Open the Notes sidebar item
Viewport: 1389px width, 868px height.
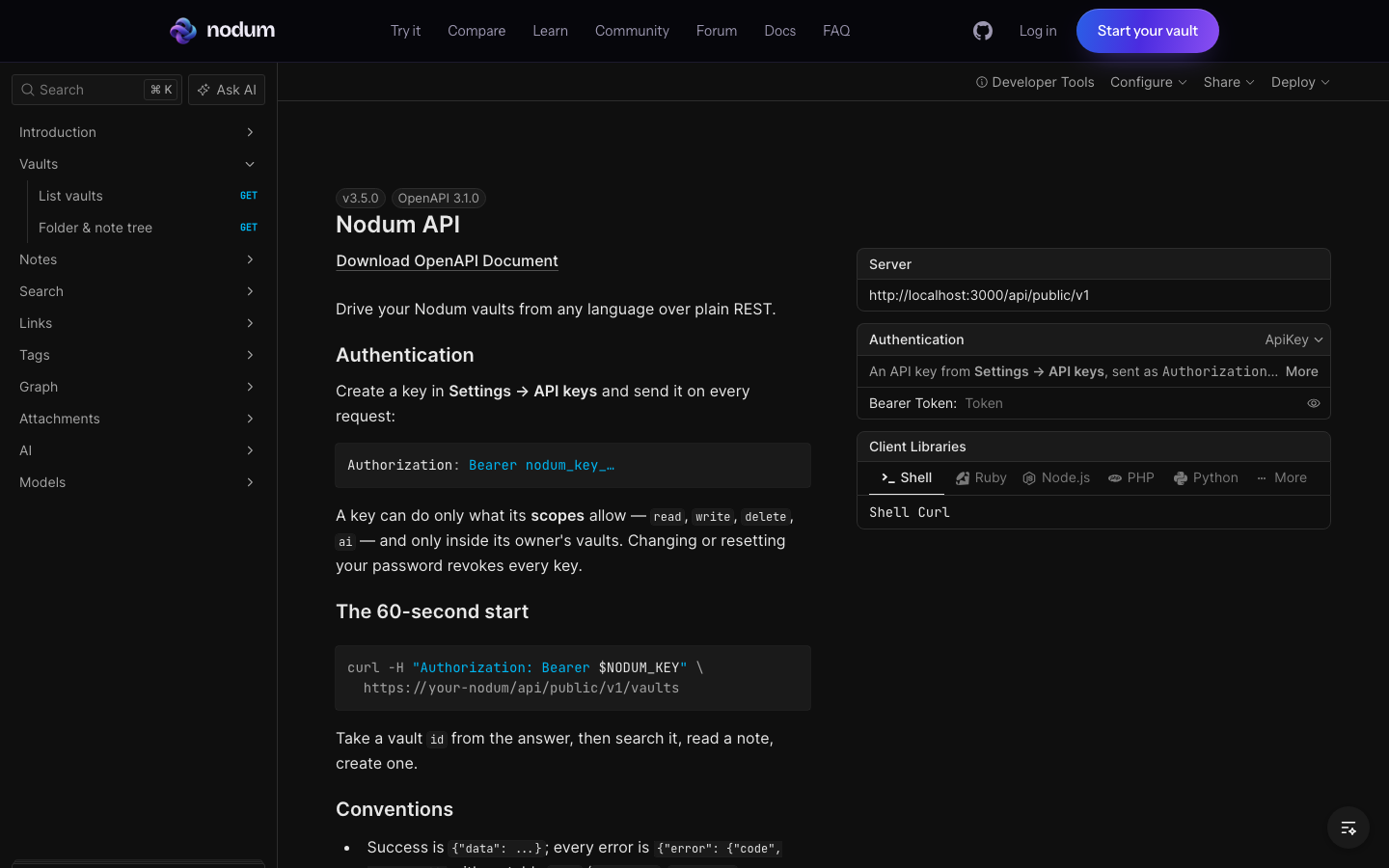pos(138,259)
